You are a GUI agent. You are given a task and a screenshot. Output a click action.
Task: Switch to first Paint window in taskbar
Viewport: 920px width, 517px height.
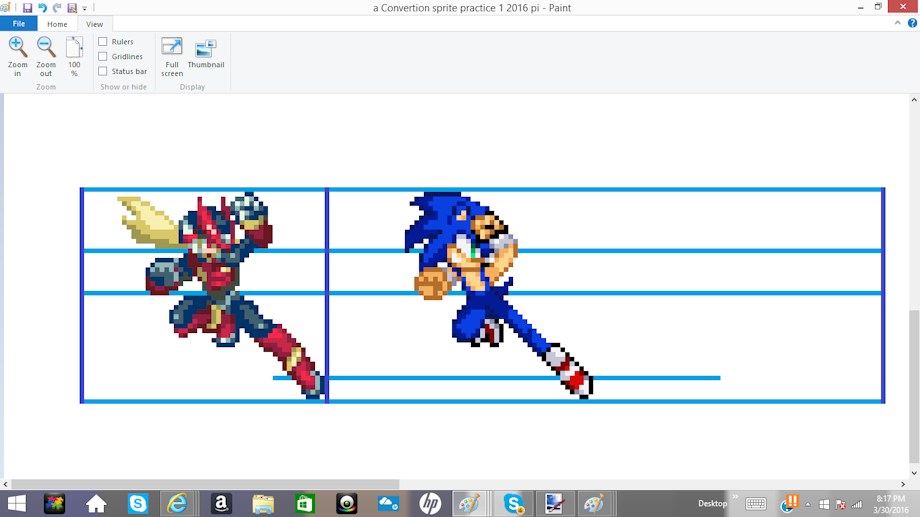[469, 504]
